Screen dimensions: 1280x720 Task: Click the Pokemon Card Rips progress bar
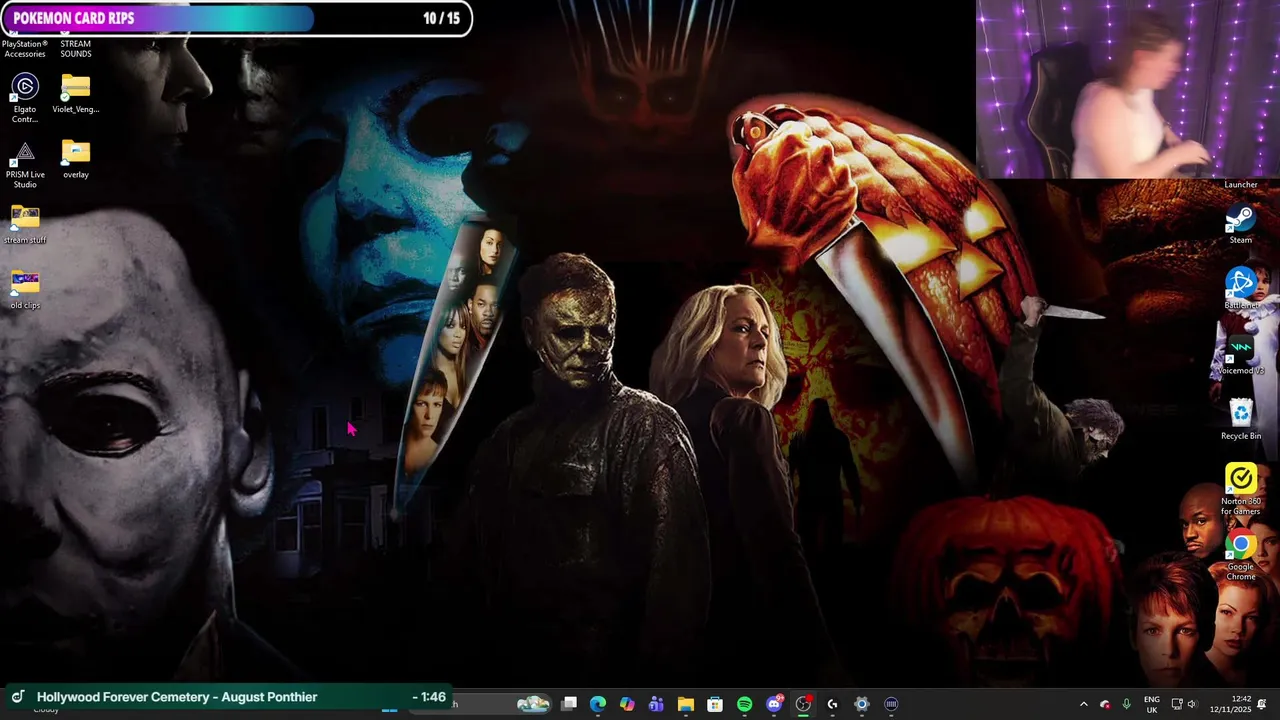pyautogui.click(x=236, y=18)
